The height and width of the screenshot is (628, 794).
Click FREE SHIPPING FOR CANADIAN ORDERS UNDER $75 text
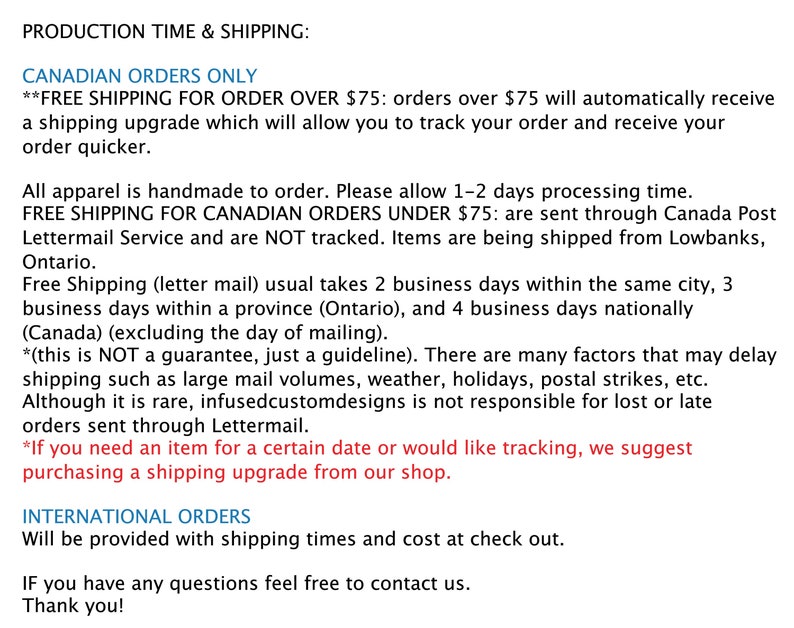[x=257, y=214]
